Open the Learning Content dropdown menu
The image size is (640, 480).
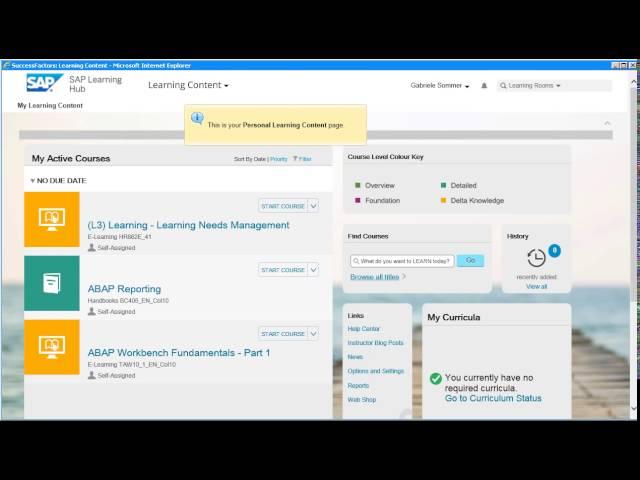point(188,85)
